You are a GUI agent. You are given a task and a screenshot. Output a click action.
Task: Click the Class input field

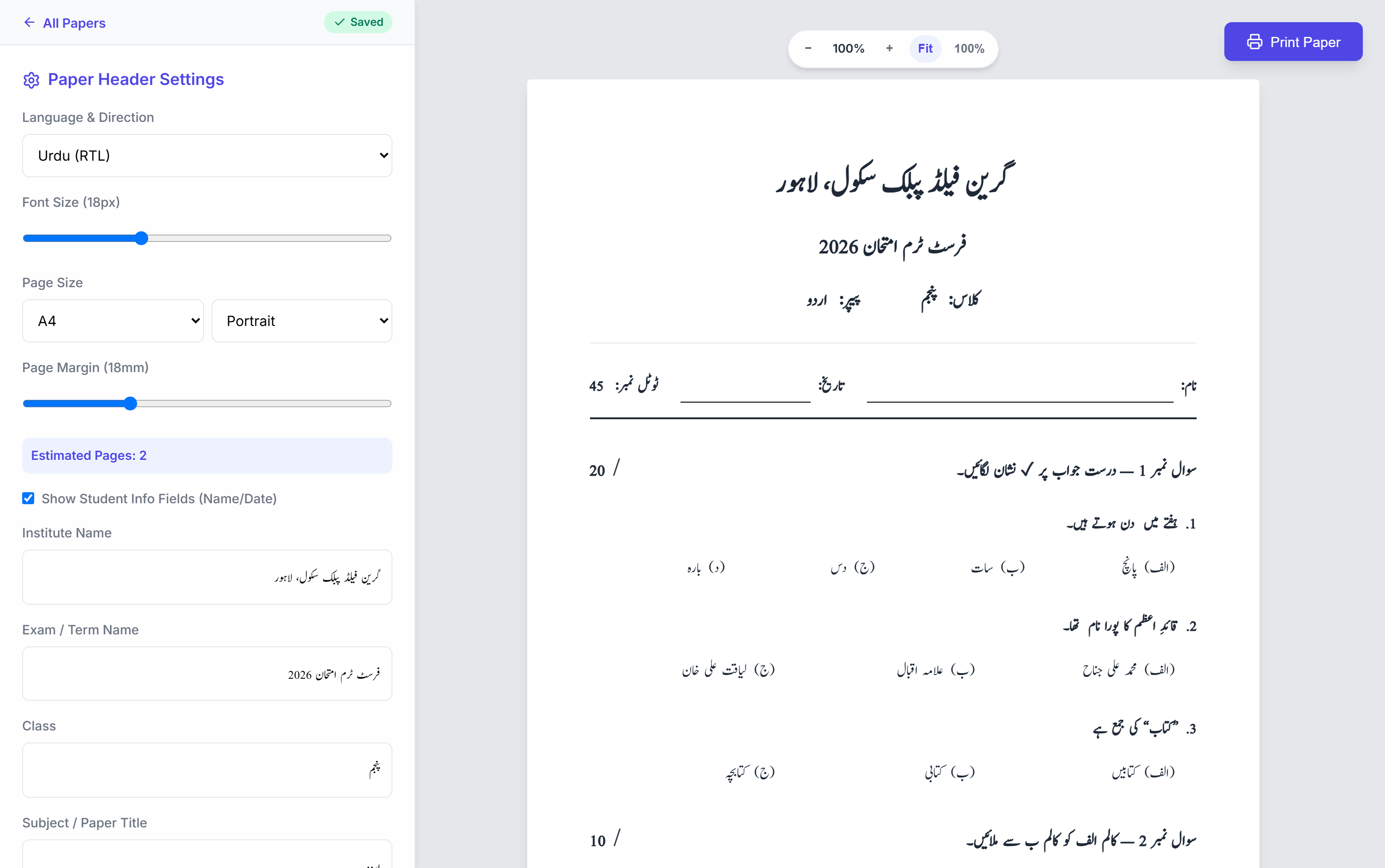click(207, 770)
